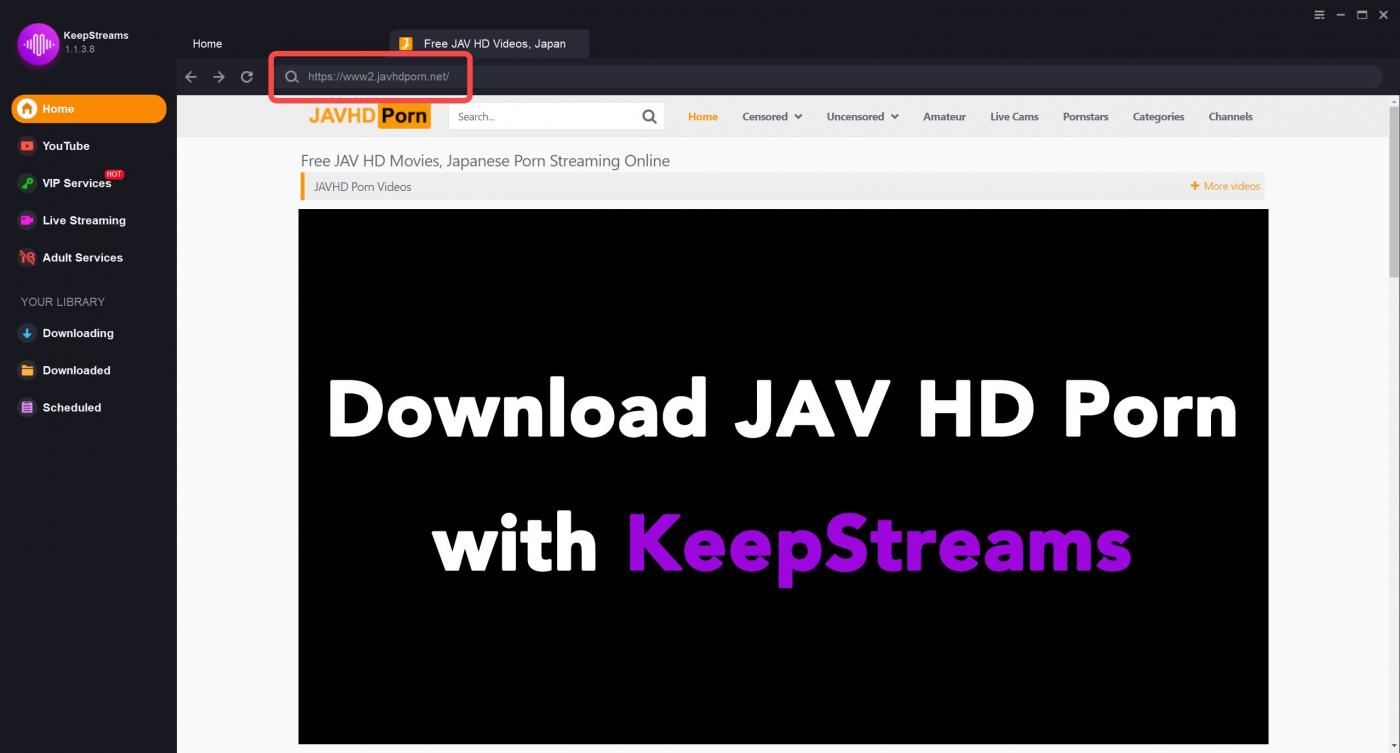Click the Scheduled list icon
This screenshot has width=1400, height=753.
27,407
